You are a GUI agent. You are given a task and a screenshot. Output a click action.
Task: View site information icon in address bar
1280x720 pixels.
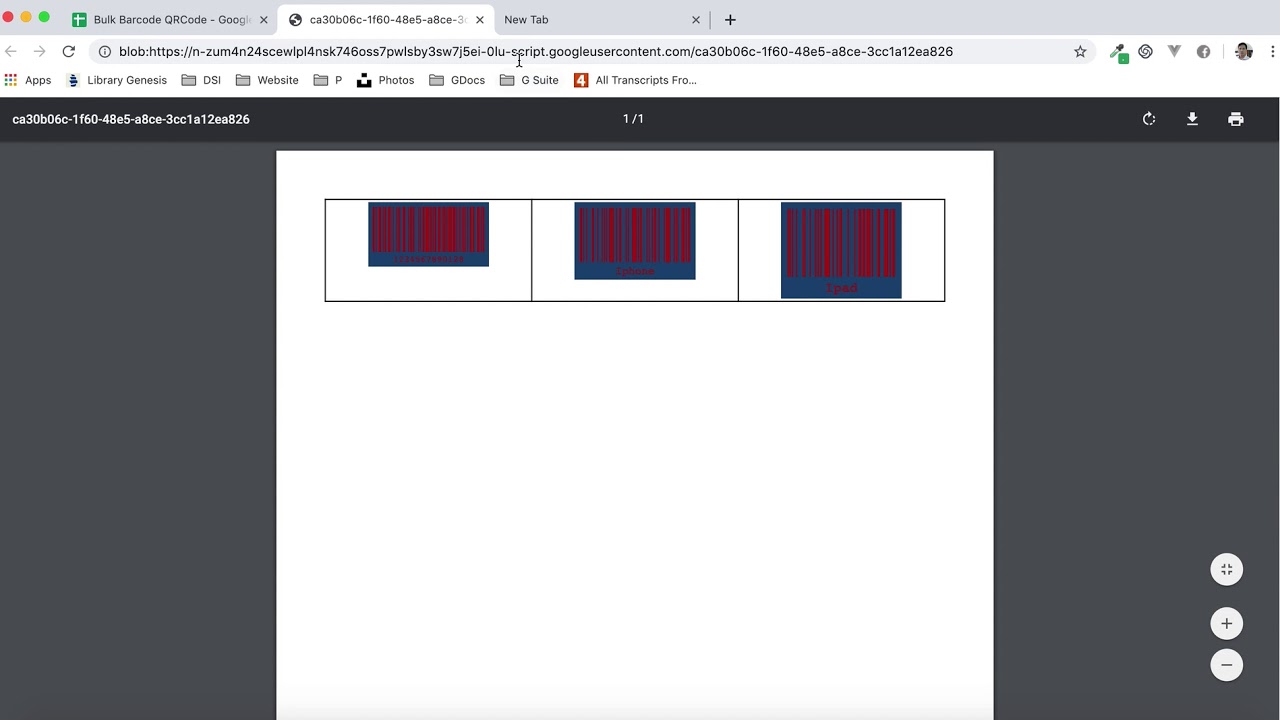(x=105, y=52)
